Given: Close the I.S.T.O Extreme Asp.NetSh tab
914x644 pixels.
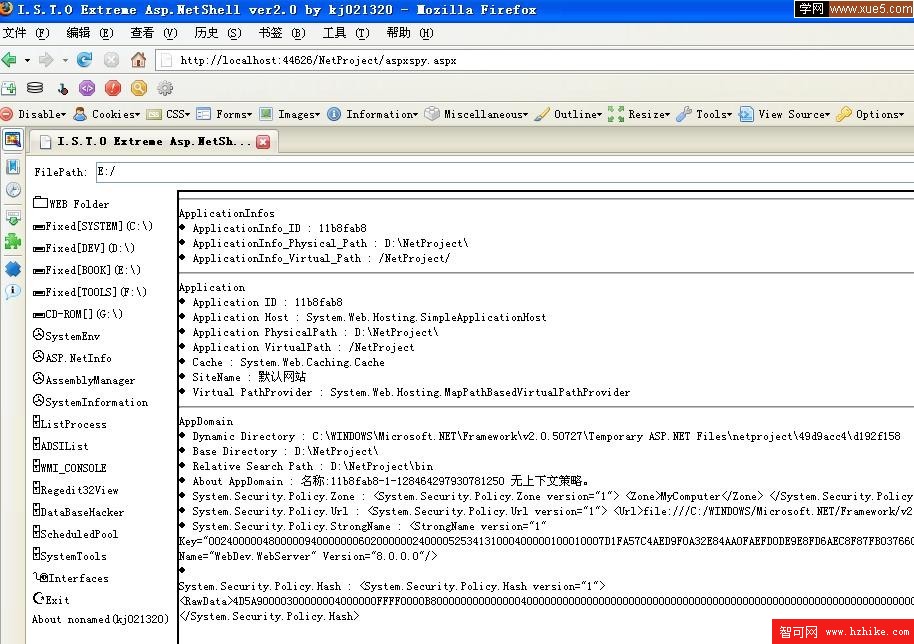Looking at the screenshot, I should click(263, 142).
